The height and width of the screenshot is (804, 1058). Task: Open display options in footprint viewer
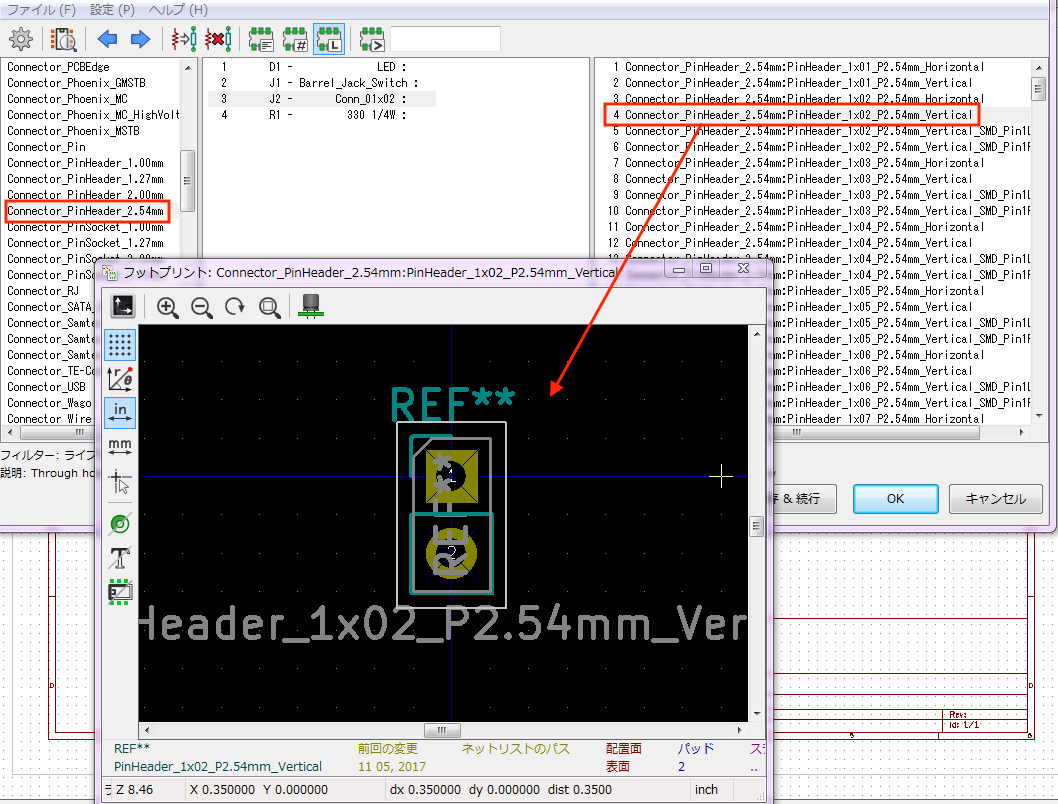(x=122, y=306)
